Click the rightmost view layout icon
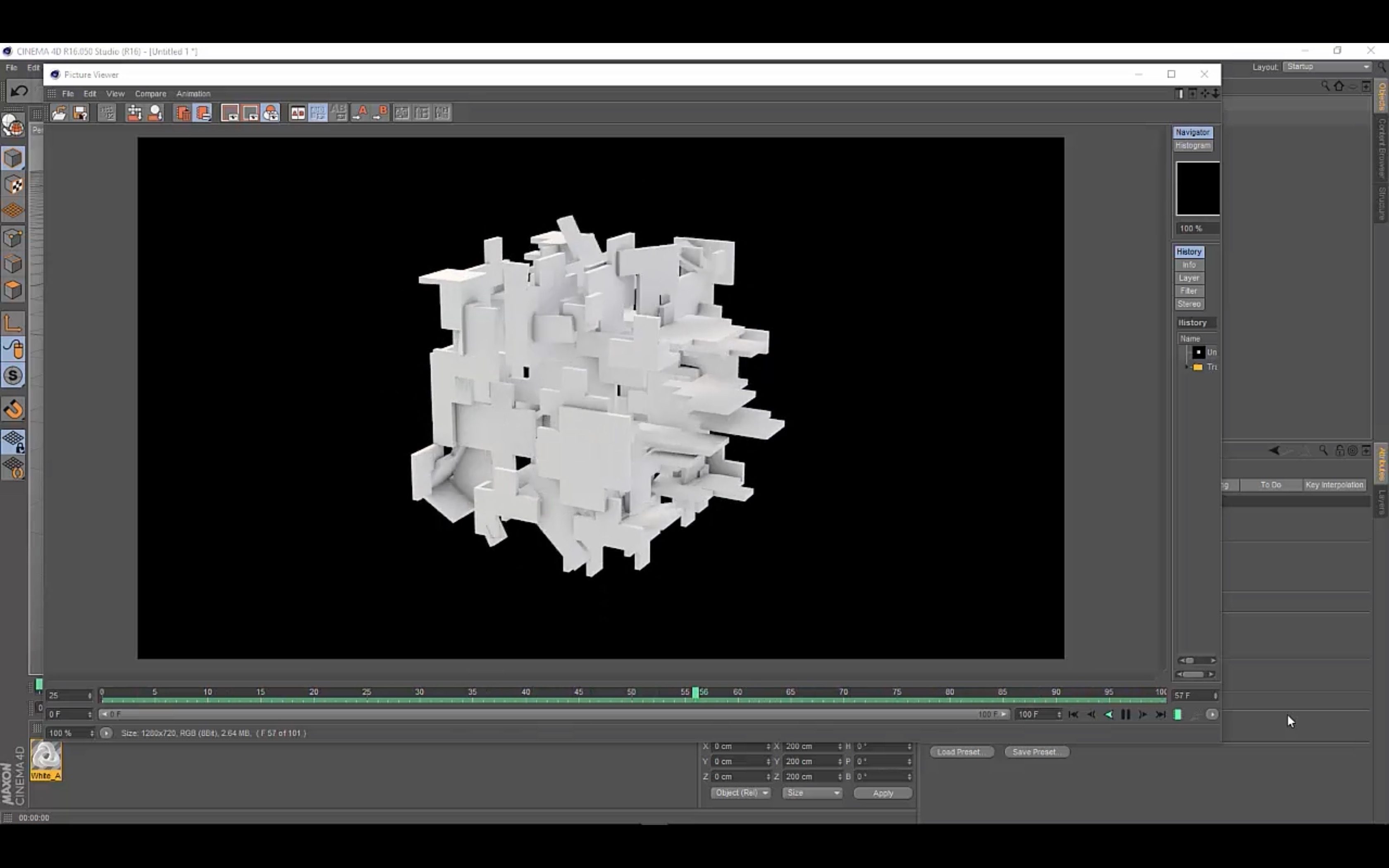This screenshot has width=1389, height=868. point(442,113)
